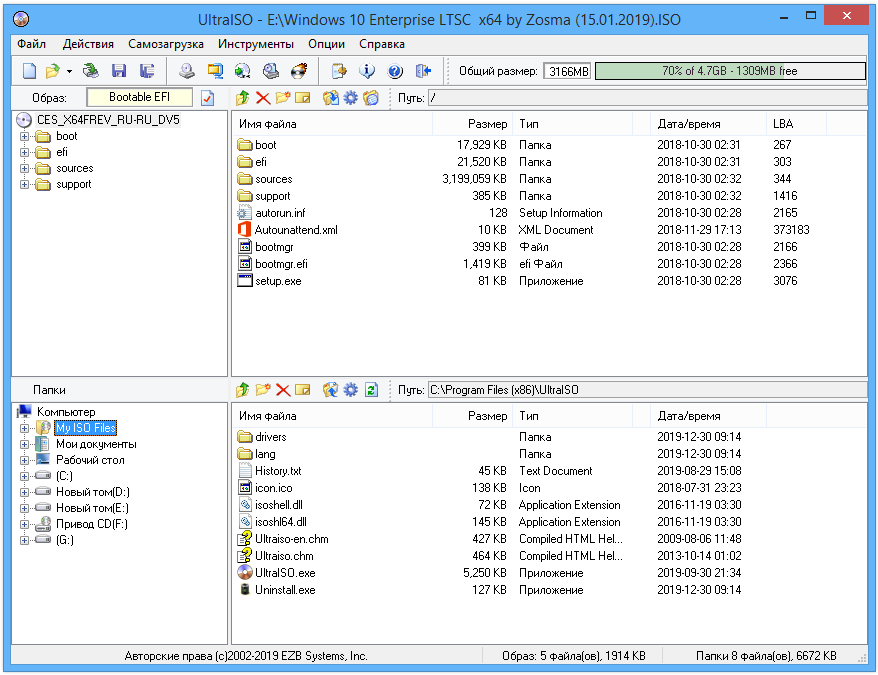Click the Bootable EFI image type field

(x=139, y=97)
